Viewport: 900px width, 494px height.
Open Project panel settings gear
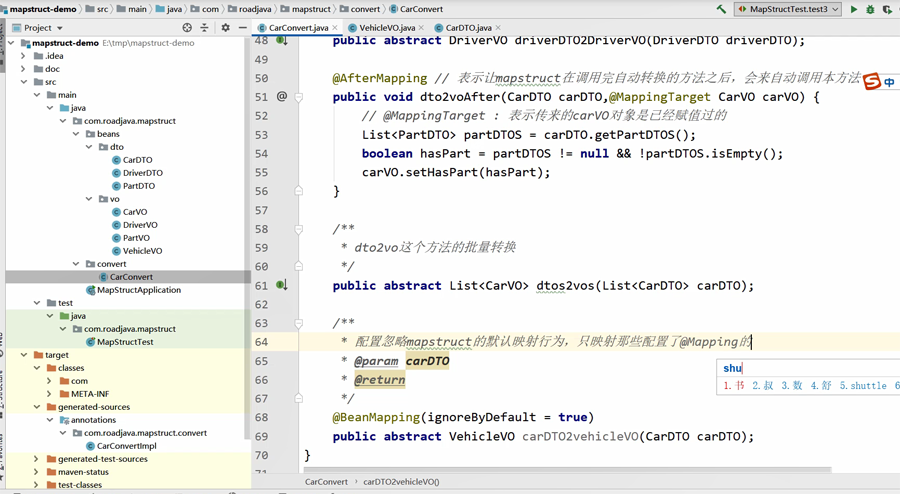point(226,28)
